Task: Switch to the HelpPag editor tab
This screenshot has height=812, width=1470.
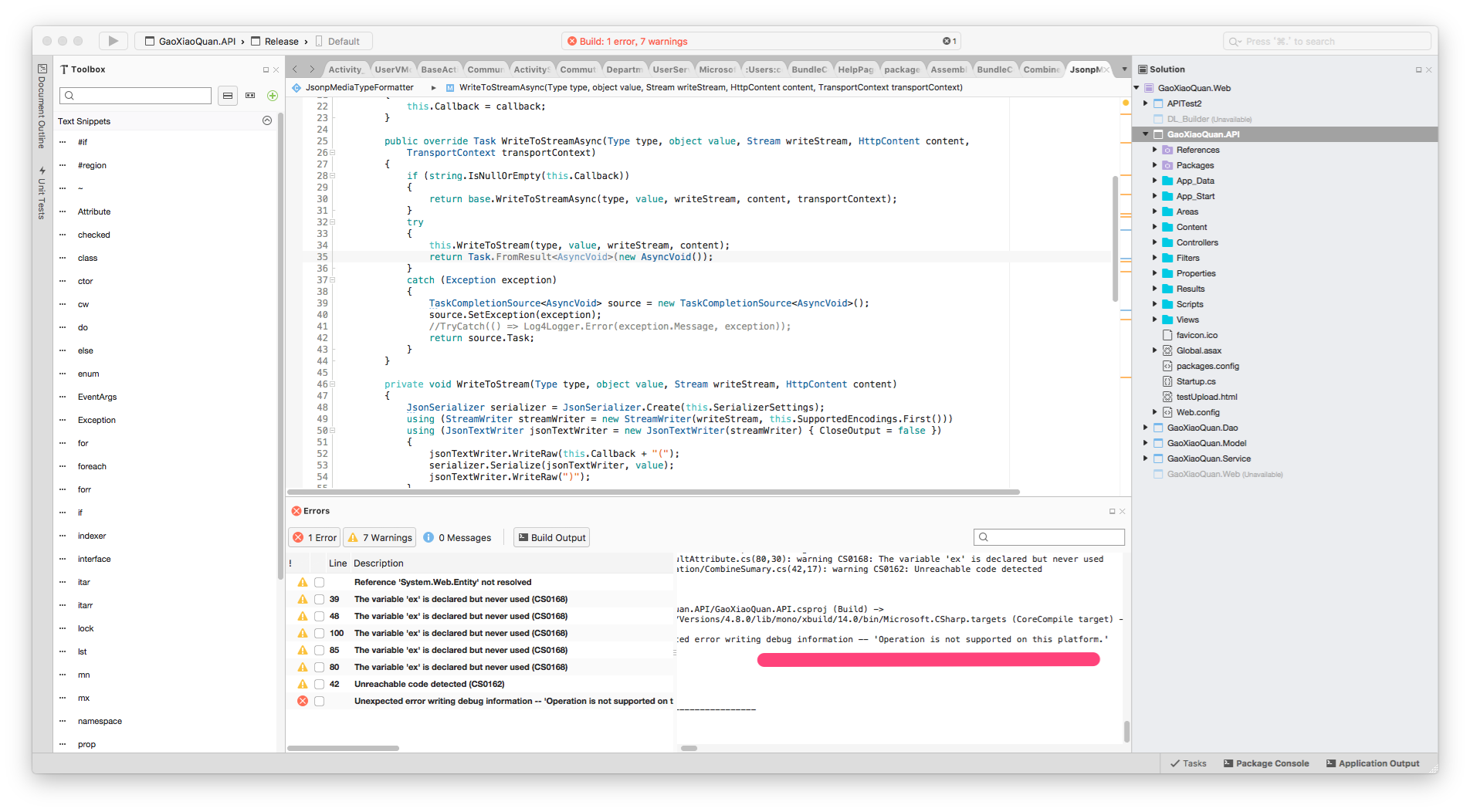Action: tap(855, 69)
